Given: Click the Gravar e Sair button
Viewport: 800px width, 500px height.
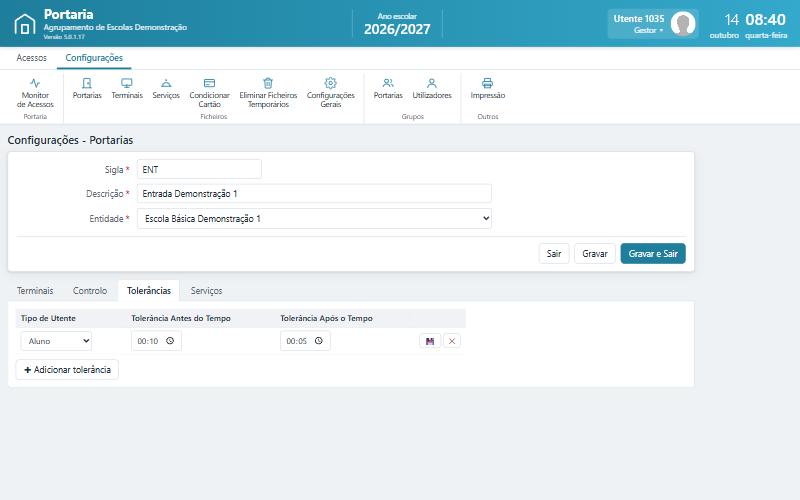Looking at the screenshot, I should click(653, 254).
